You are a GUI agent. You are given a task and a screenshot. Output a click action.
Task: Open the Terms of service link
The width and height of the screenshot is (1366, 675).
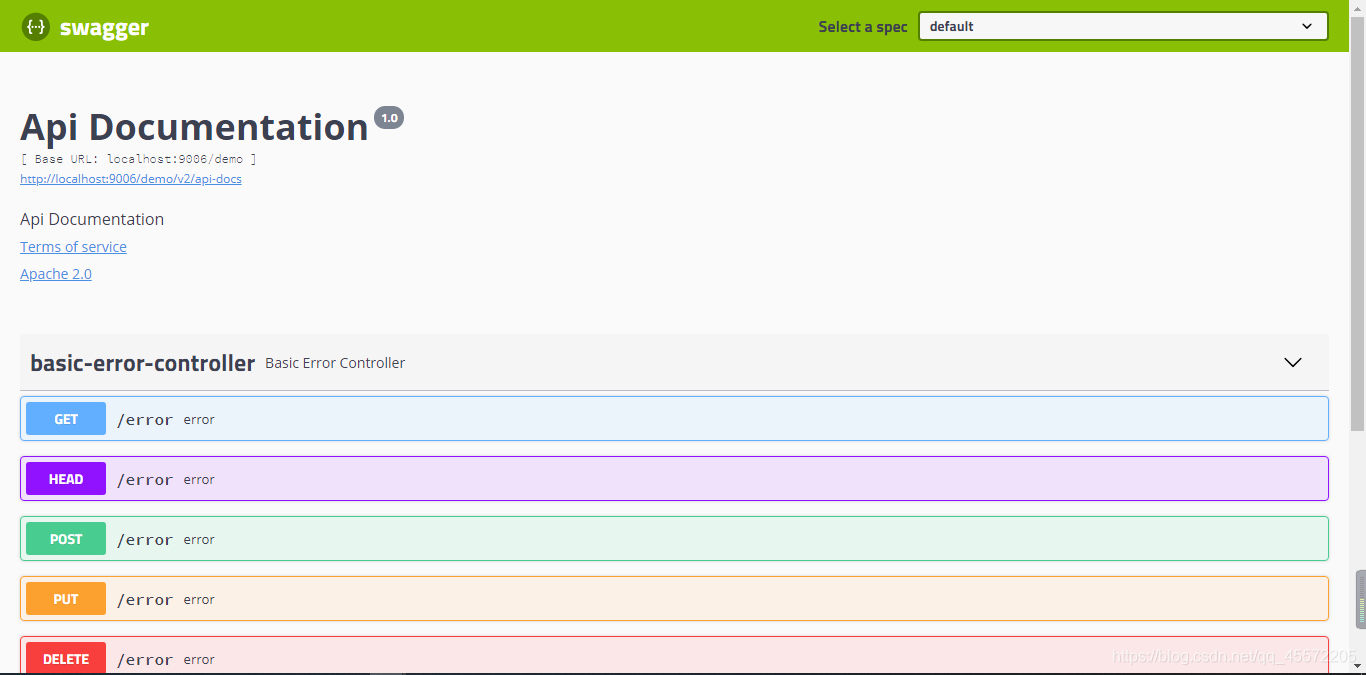coord(73,246)
